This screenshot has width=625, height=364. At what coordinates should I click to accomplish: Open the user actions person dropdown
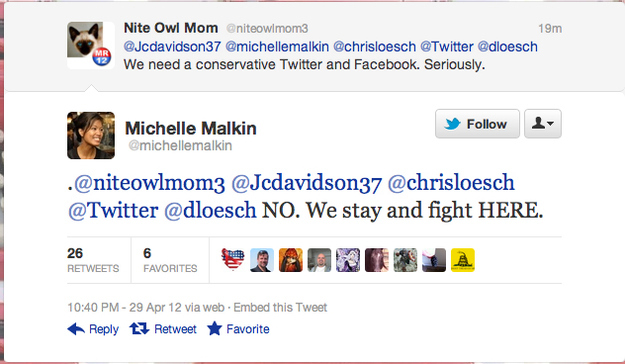542,124
